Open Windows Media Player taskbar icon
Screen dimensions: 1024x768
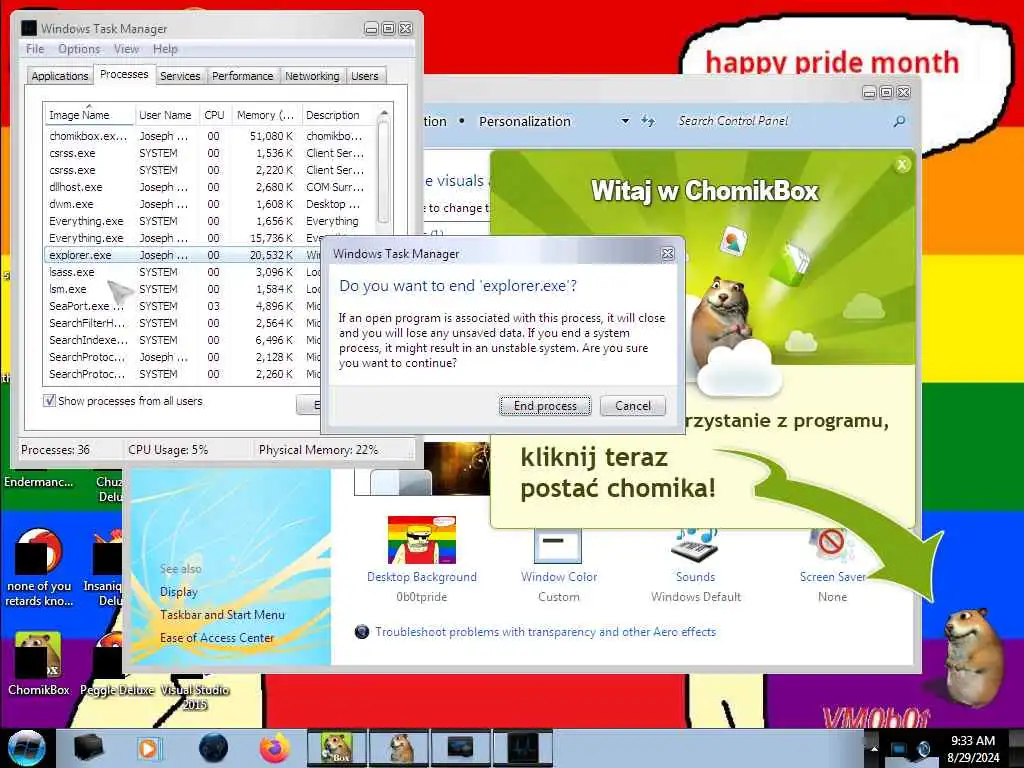(149, 748)
